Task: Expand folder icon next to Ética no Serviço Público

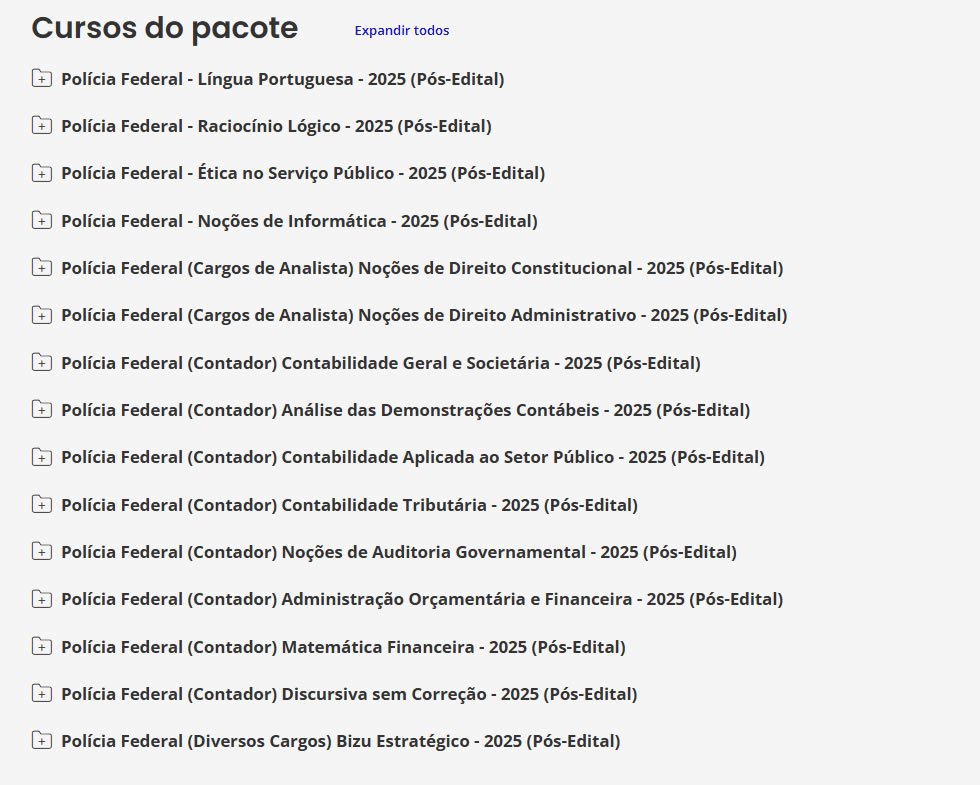Action: [x=41, y=173]
